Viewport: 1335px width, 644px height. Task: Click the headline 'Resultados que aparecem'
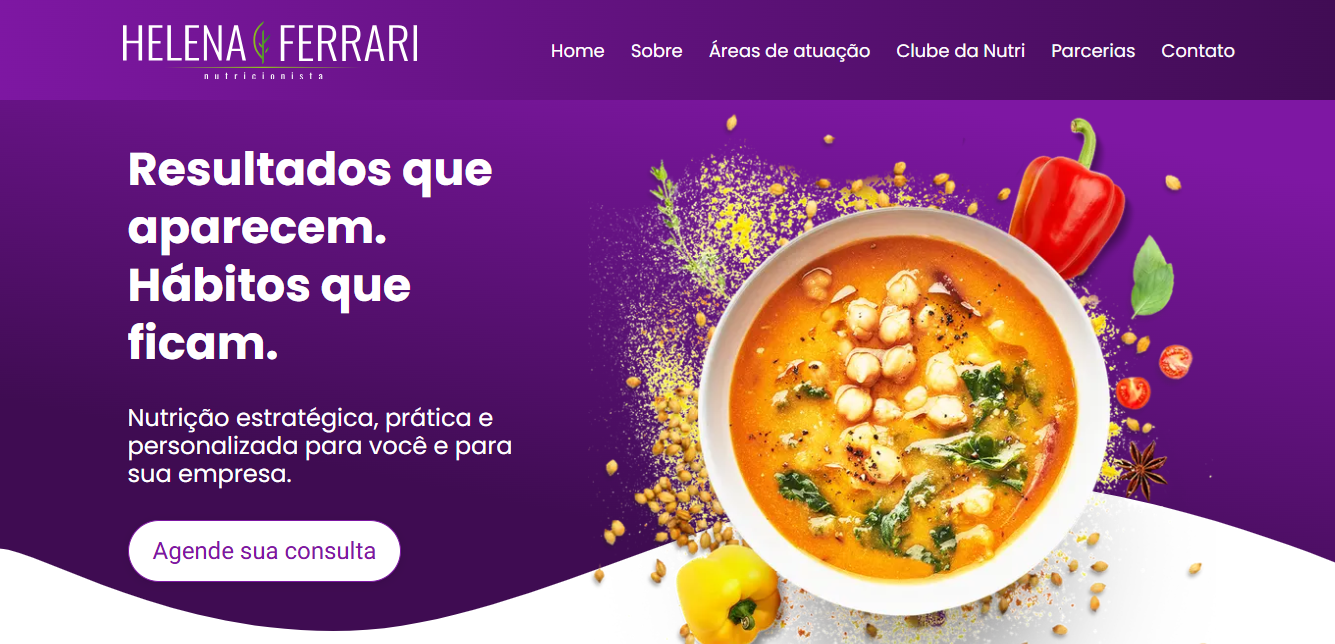[310, 199]
